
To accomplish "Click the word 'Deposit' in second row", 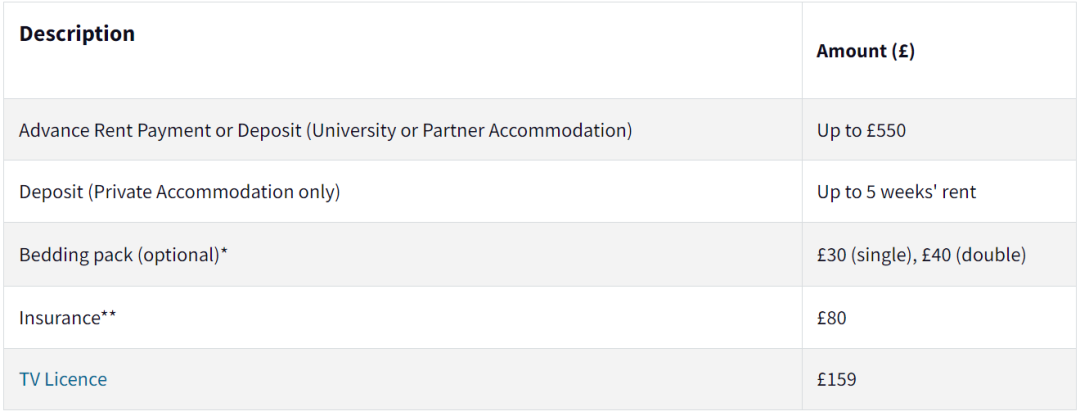I will pyautogui.click(x=50, y=191).
